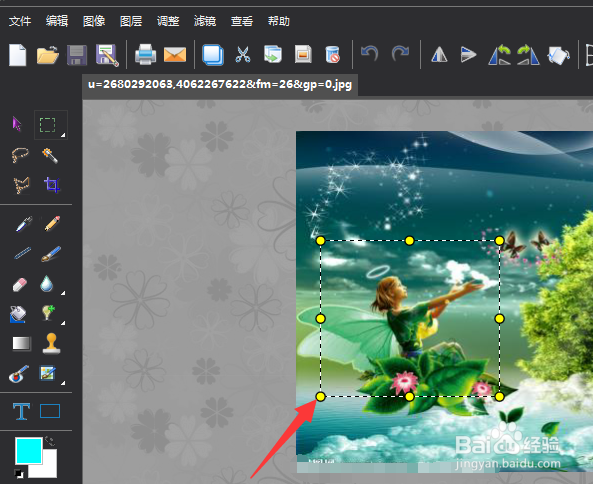Open the 调整 menu

[x=168, y=21]
